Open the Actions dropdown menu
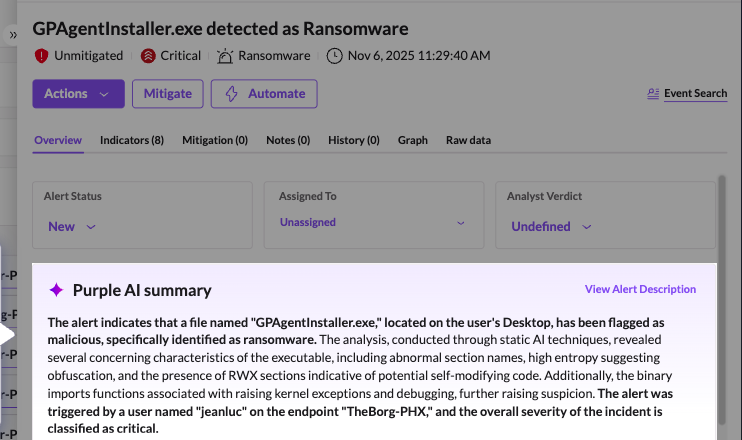The image size is (742, 440). (78, 94)
